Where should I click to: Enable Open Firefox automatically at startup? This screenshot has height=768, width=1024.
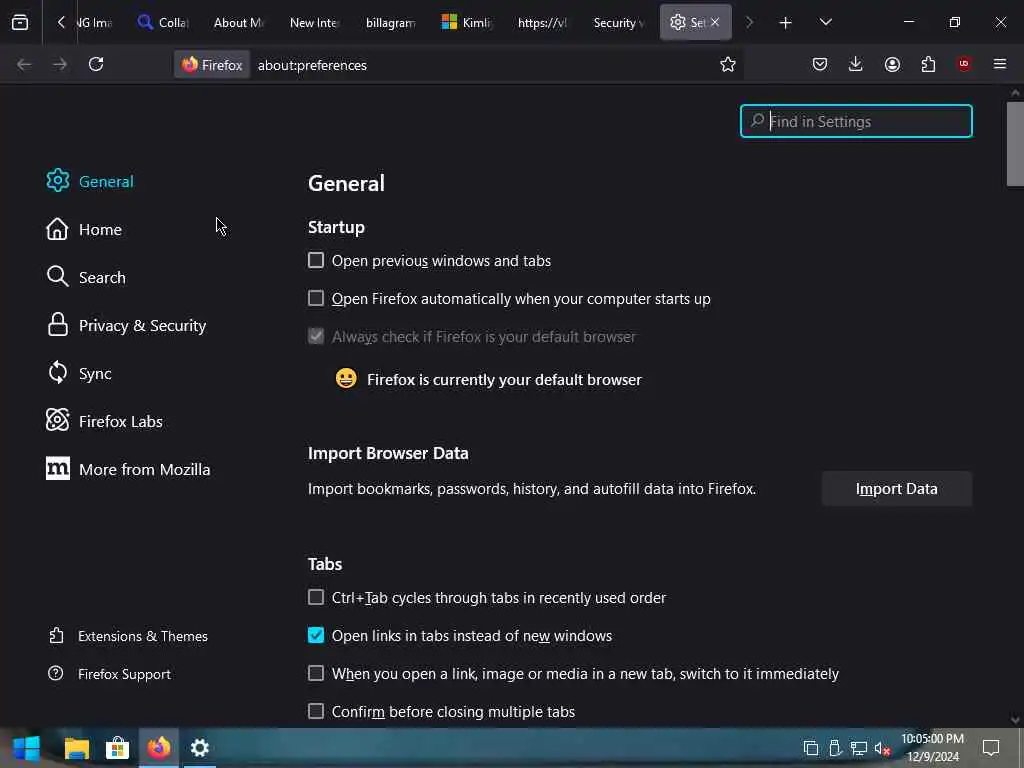coord(316,298)
